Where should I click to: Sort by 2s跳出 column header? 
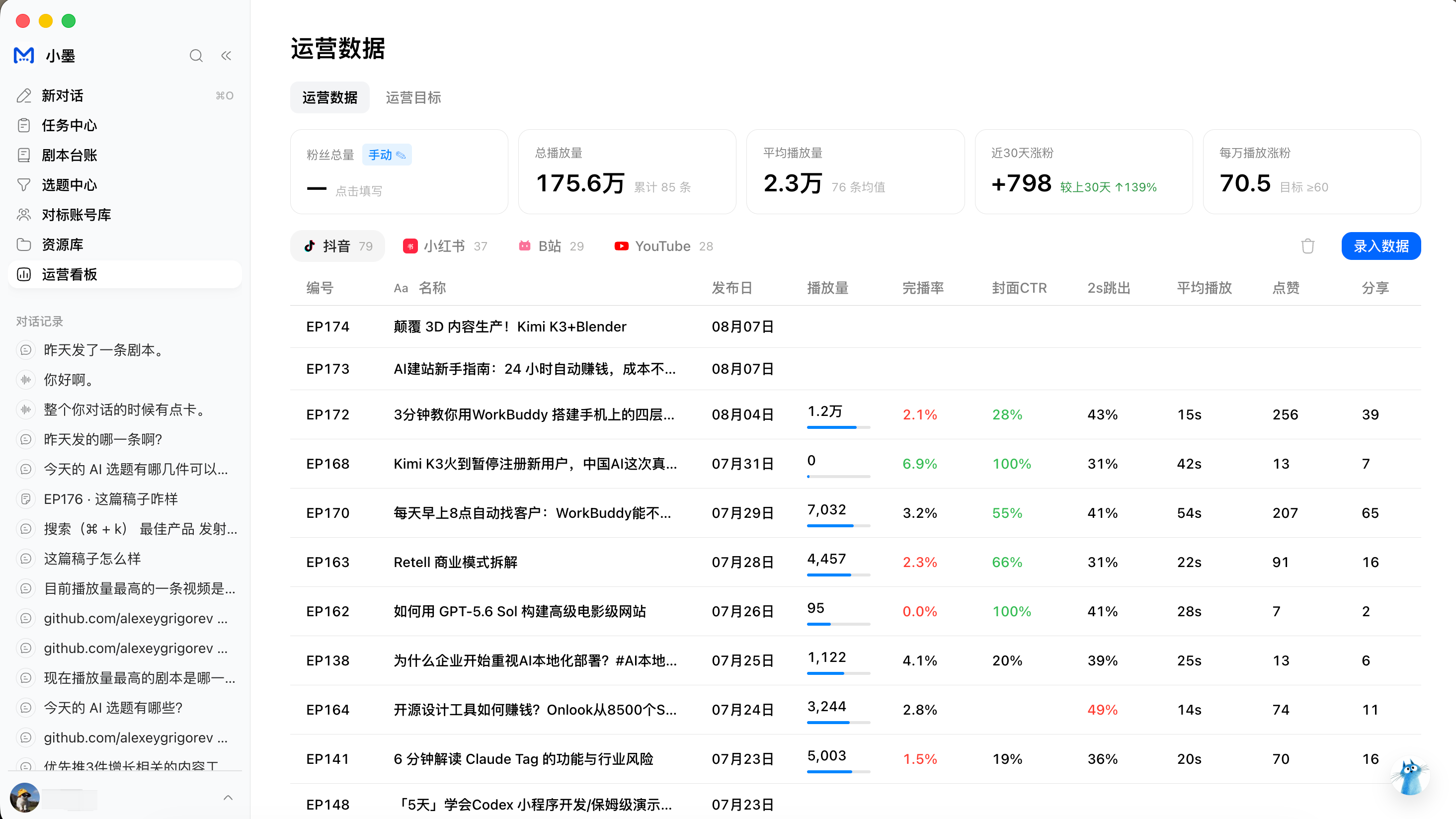(1108, 288)
